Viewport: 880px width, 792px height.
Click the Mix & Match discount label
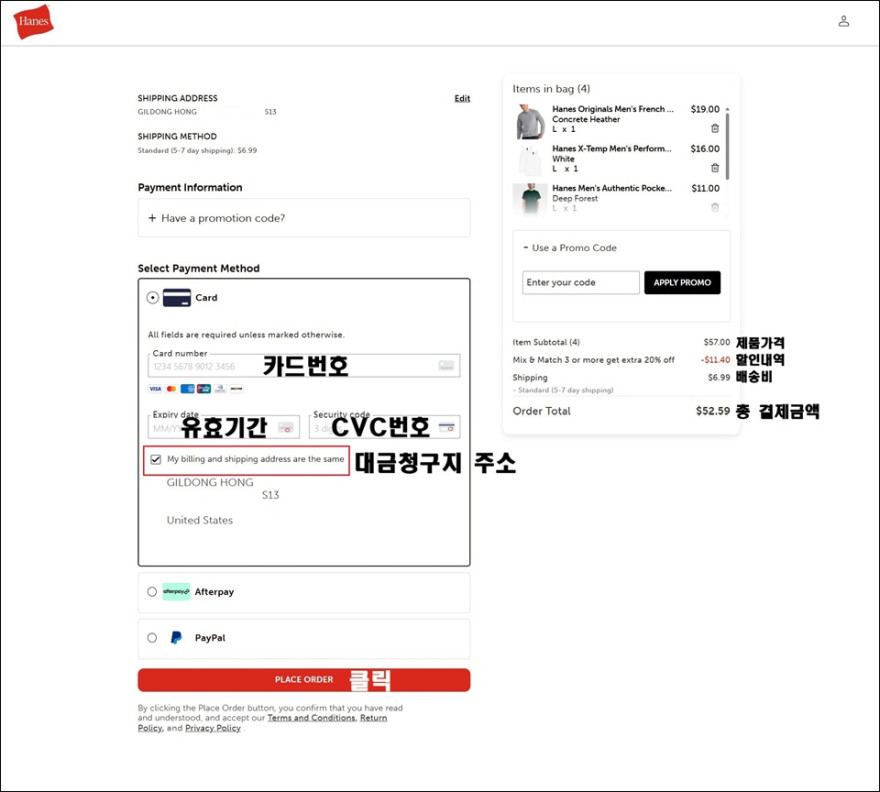[593, 360]
